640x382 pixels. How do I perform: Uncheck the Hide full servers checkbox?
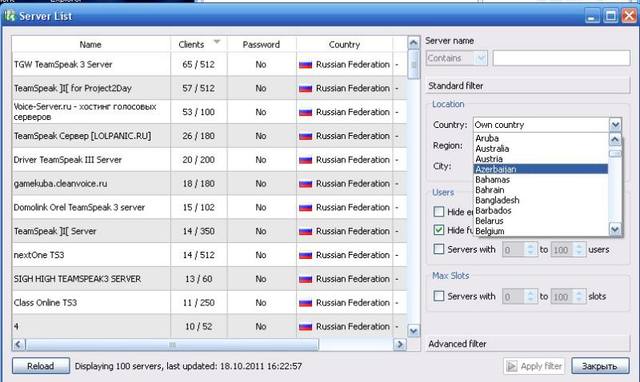click(439, 230)
